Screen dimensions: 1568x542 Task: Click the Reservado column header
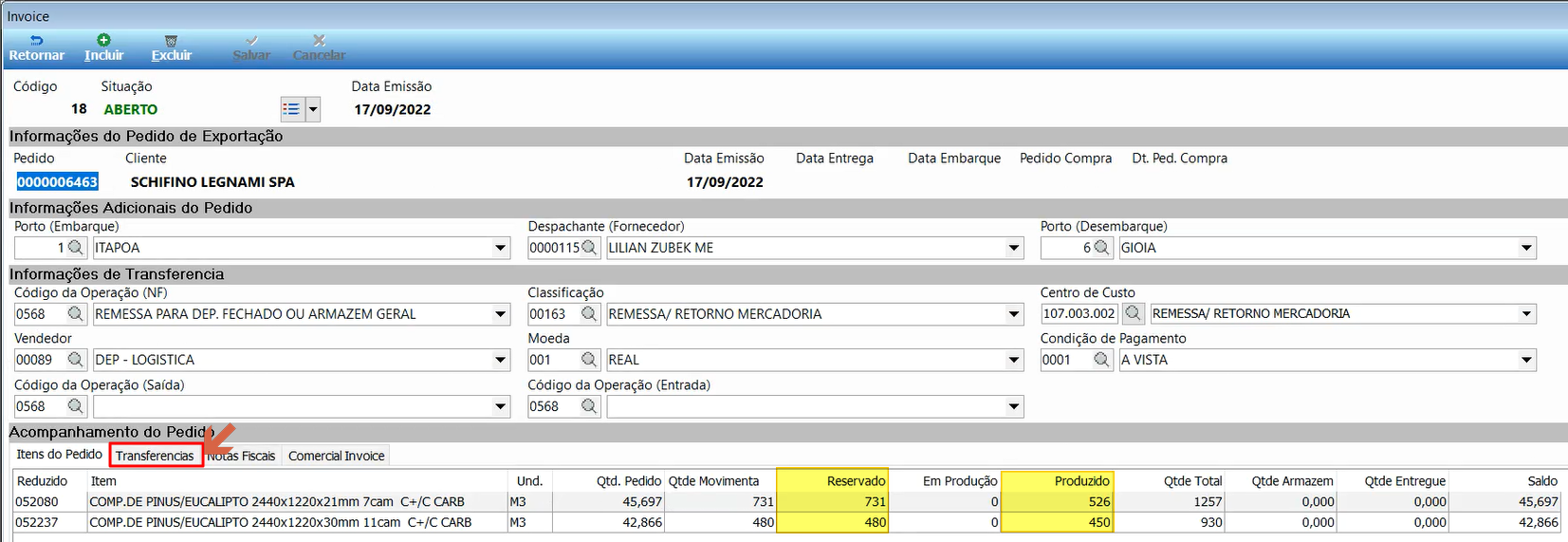832,481
